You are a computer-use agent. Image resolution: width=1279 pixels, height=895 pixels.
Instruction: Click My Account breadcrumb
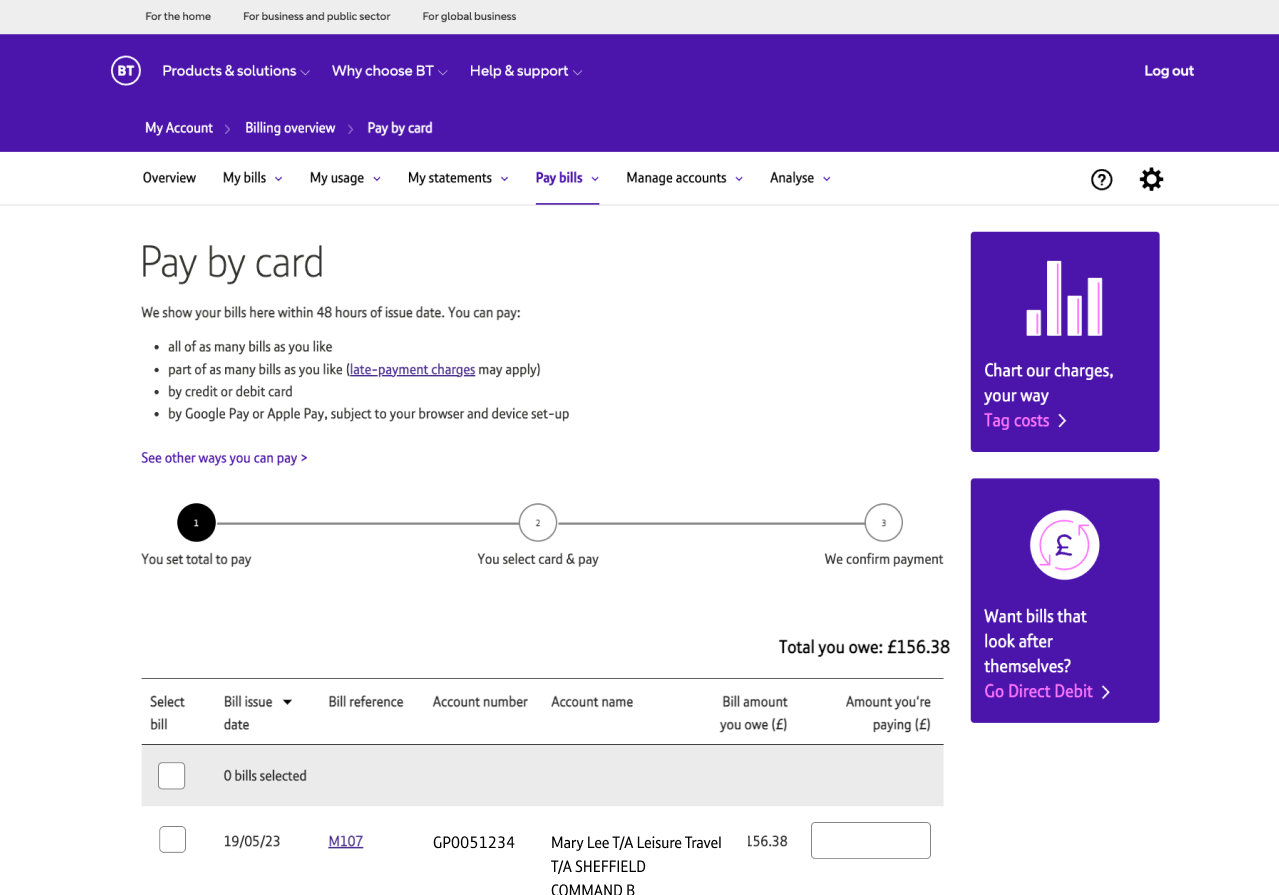point(179,128)
